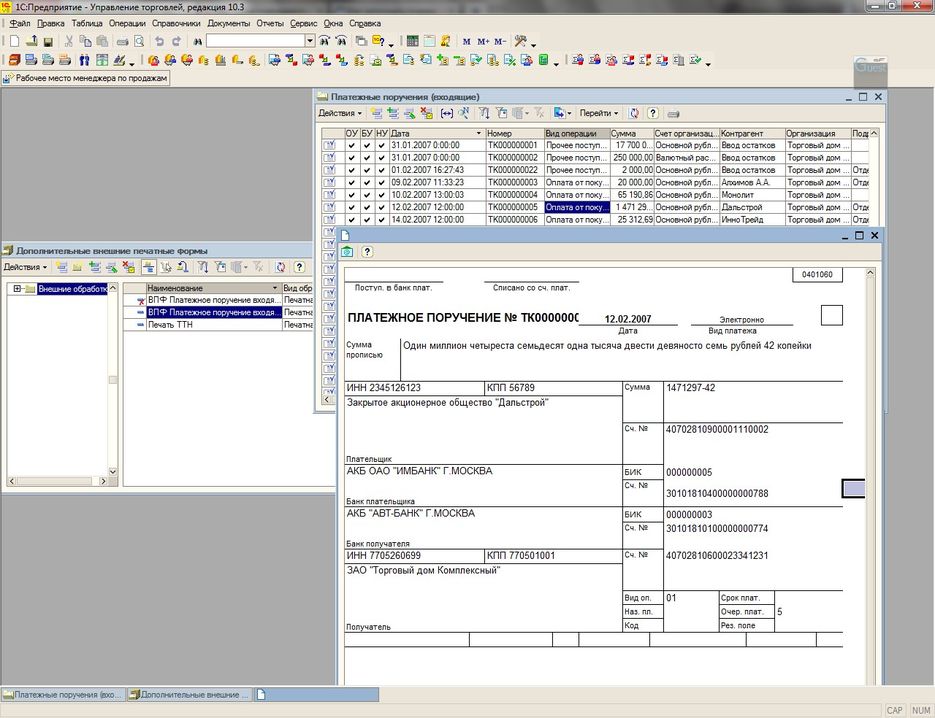
Task: Click help icon in external print forms window
Action: pos(299,267)
